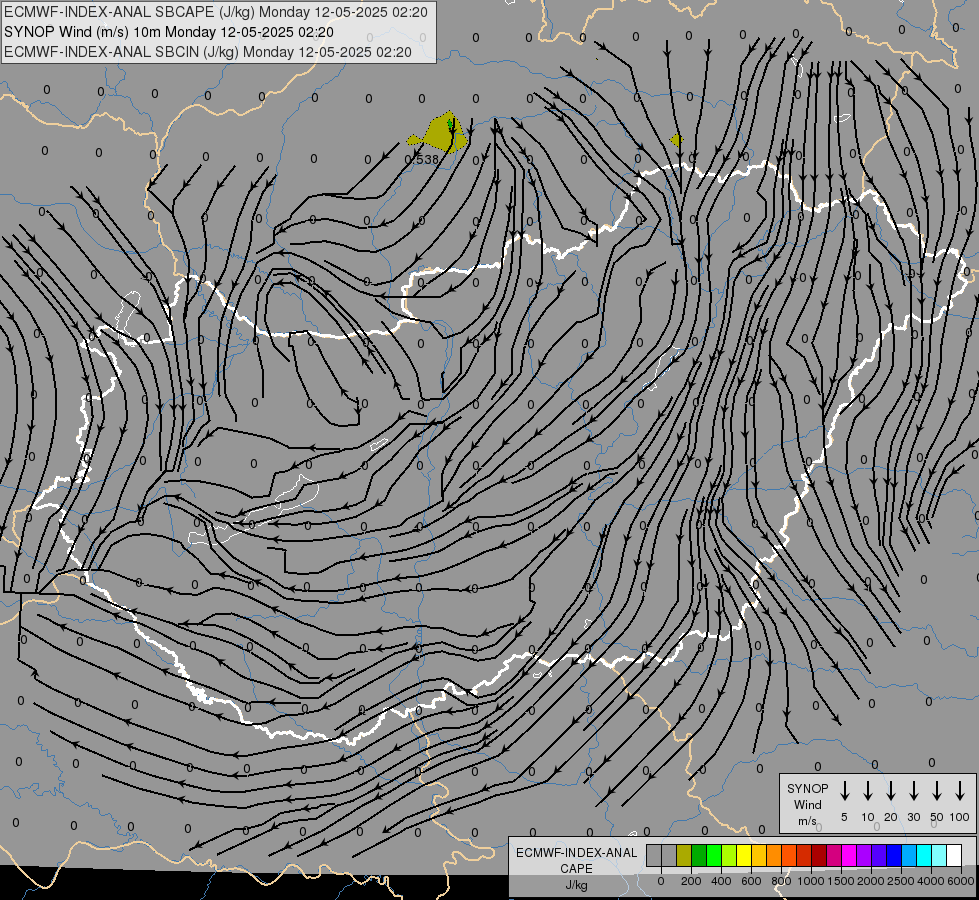Click the 1000 label on CAPE scale
979x900 pixels.
click(810, 881)
